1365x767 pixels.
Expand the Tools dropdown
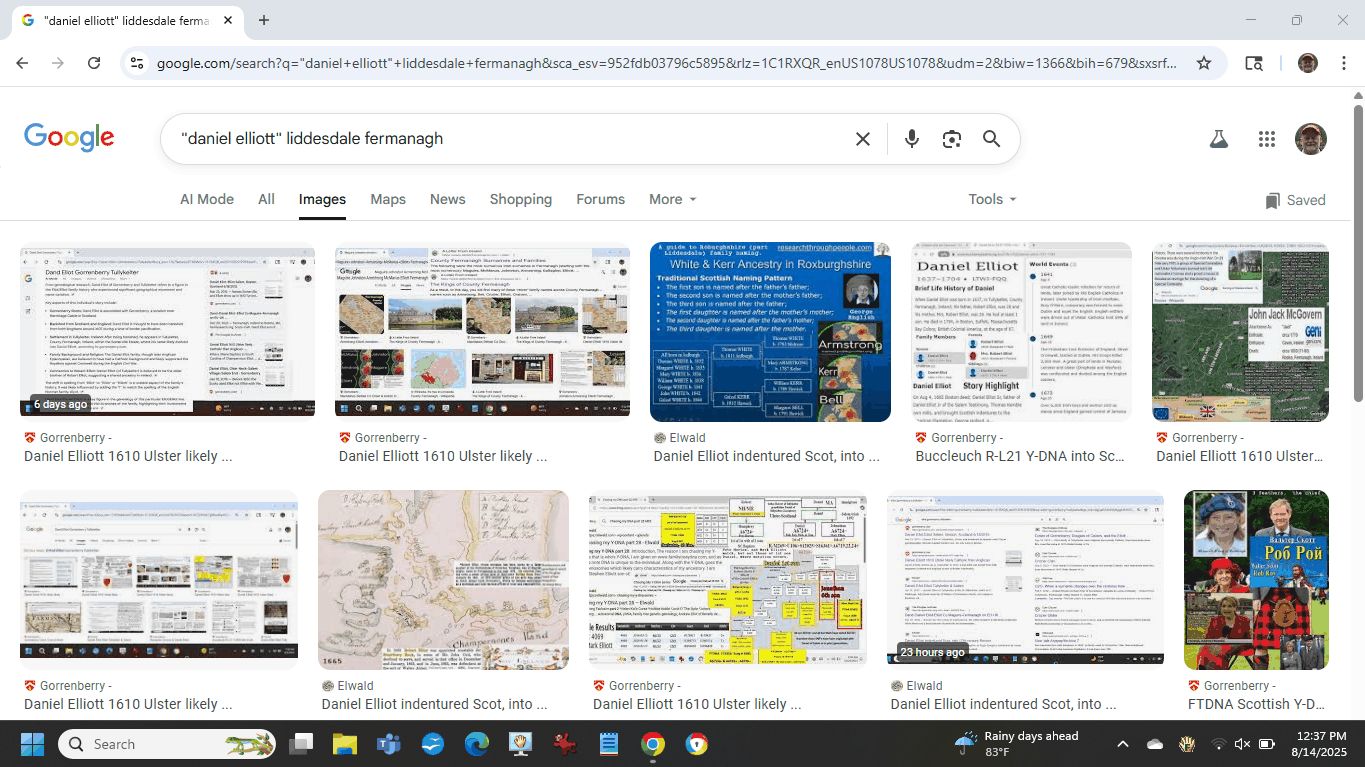991,199
